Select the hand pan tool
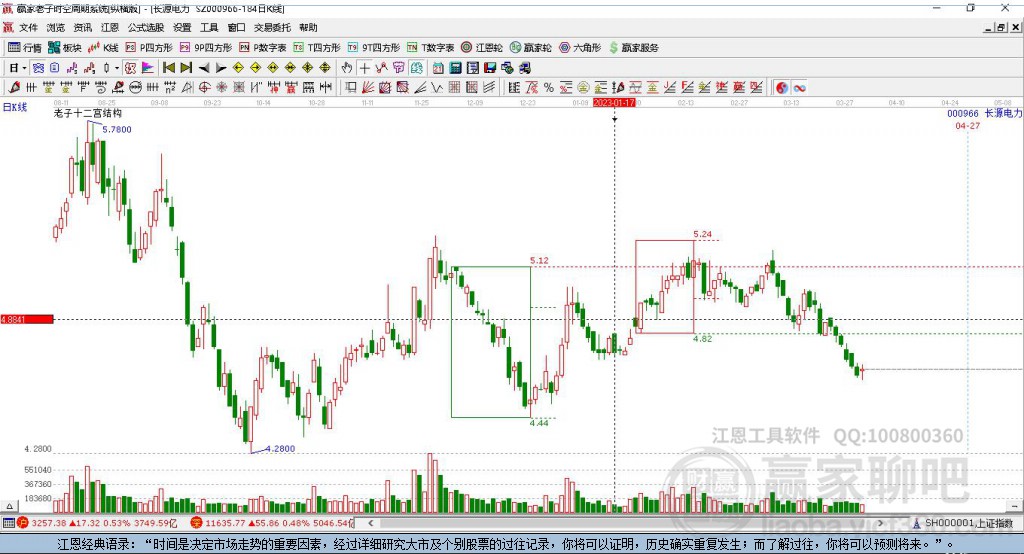The image size is (1024, 554). coord(347,68)
